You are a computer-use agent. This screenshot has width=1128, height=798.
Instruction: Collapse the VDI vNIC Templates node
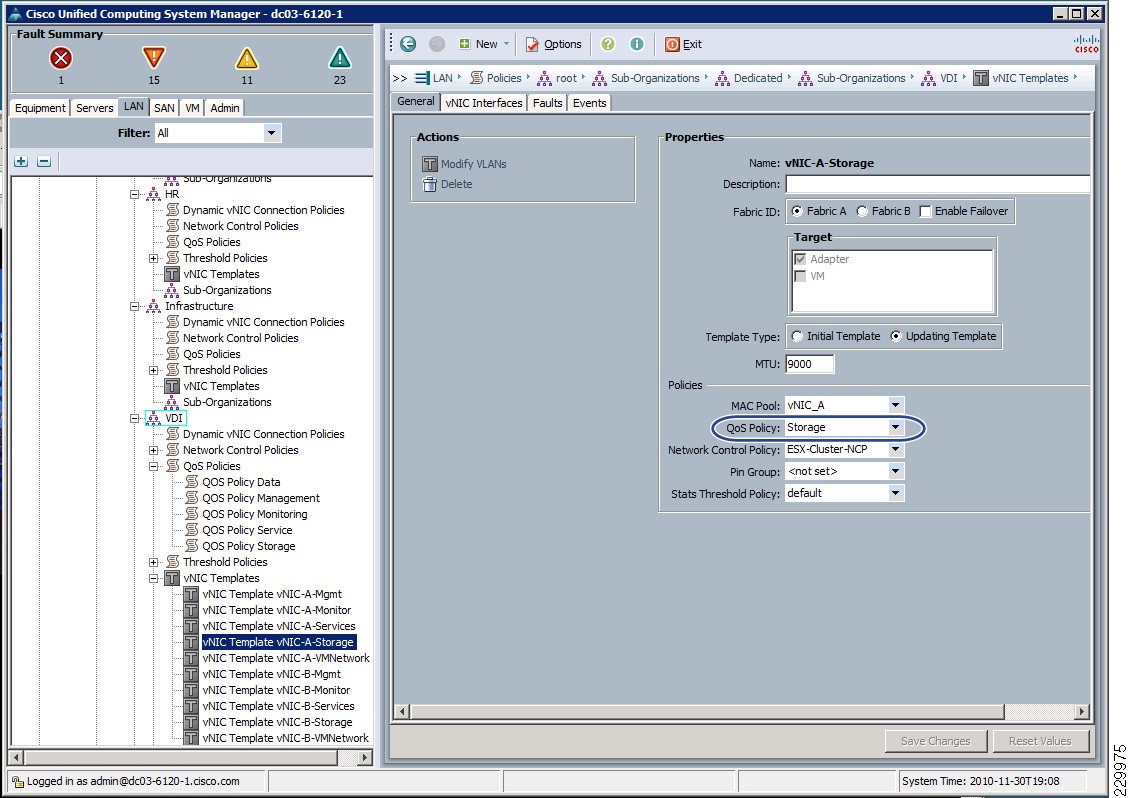click(x=153, y=579)
